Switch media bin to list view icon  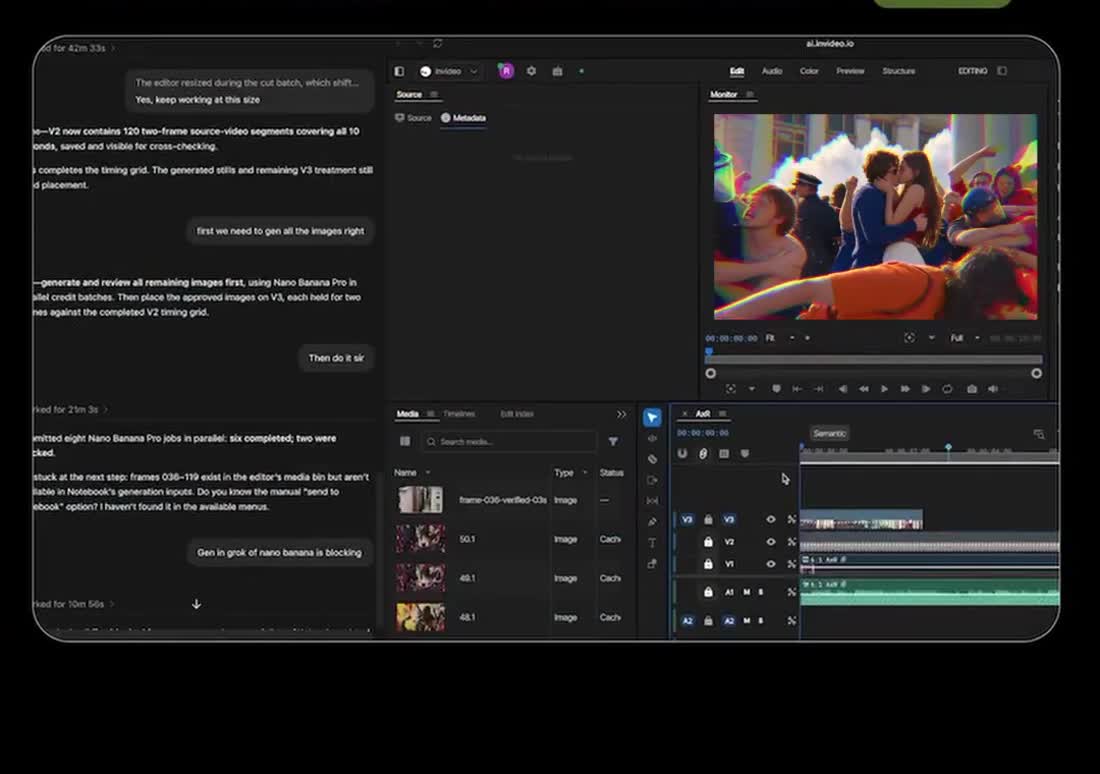click(405, 441)
